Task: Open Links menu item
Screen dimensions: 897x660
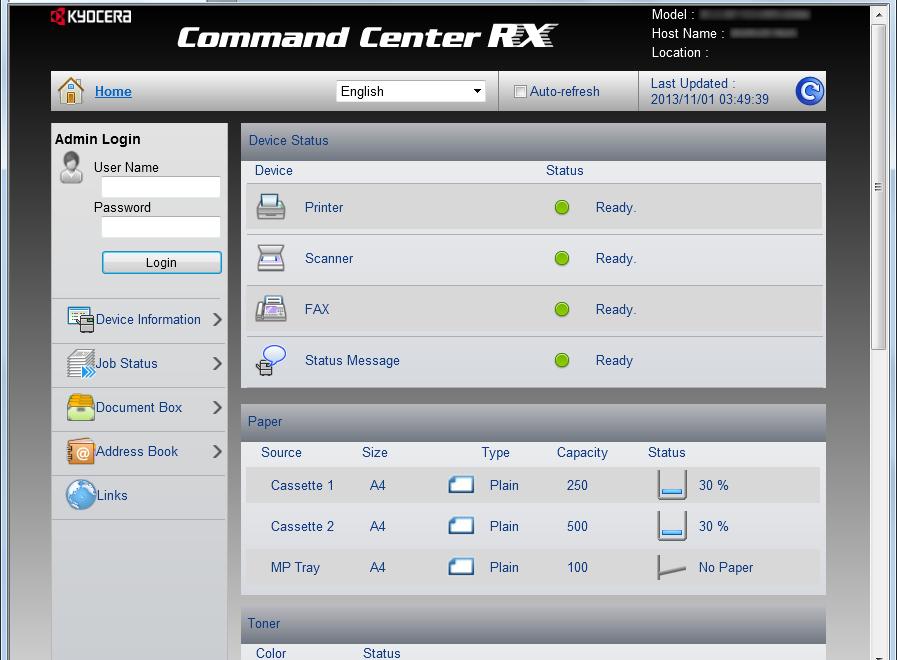Action: pos(112,495)
